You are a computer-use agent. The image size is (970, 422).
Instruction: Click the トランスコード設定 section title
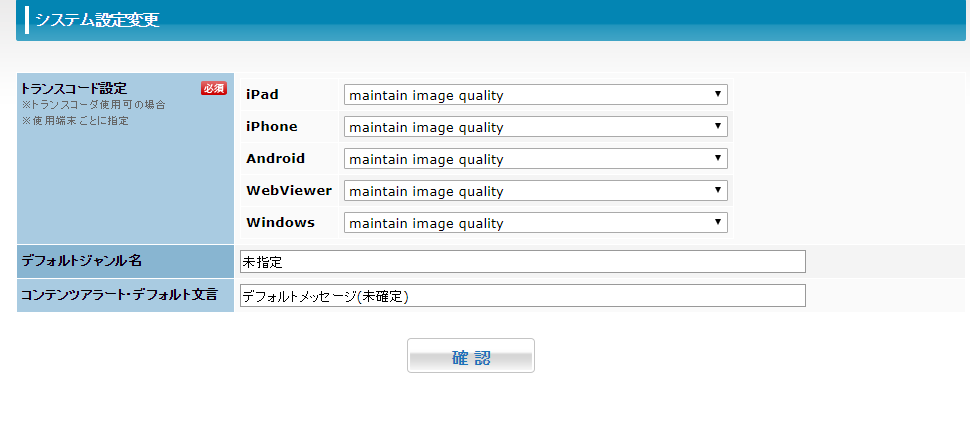[74, 88]
